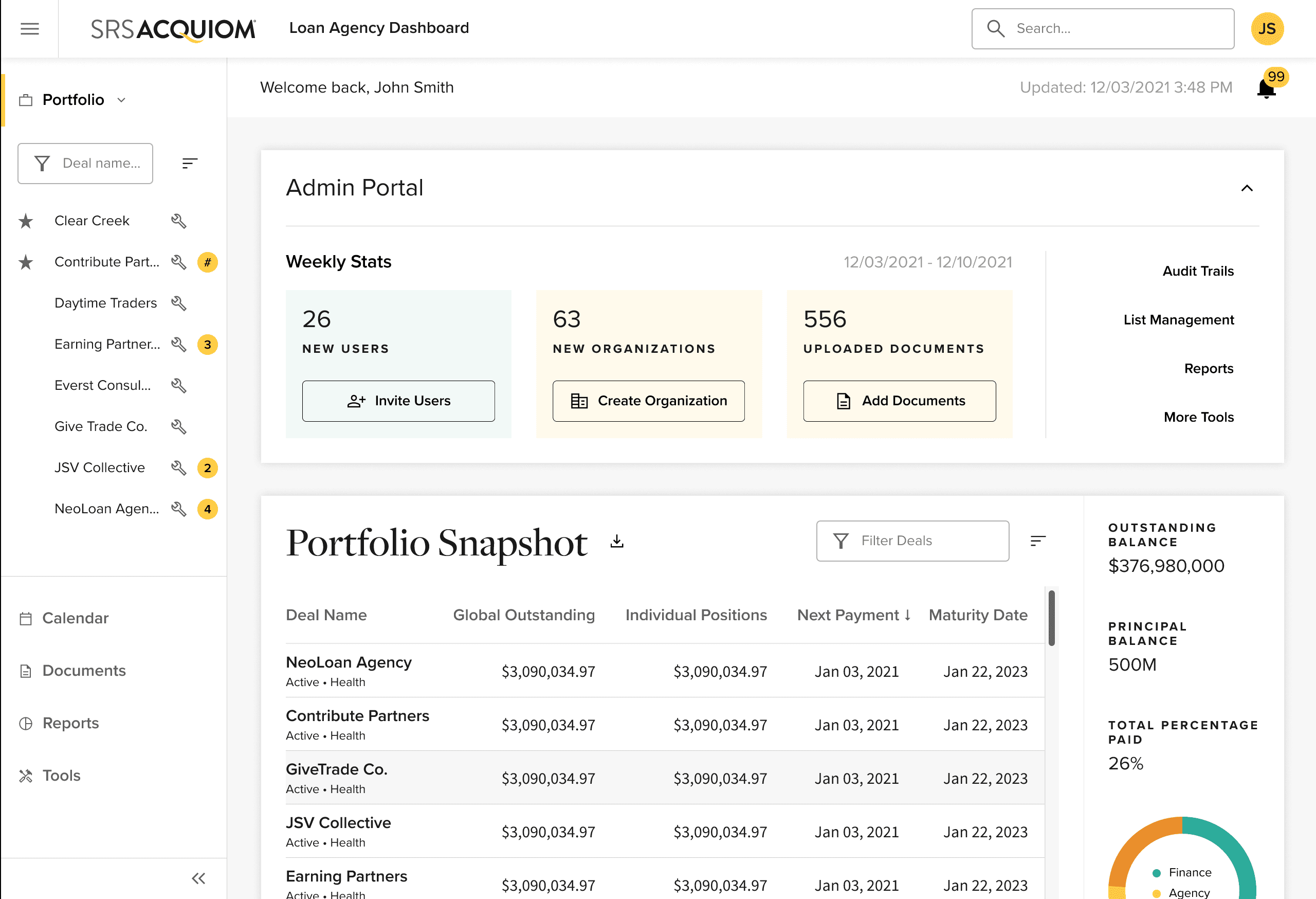
Task: Select the Daytime Traders deal
Action: pos(105,303)
